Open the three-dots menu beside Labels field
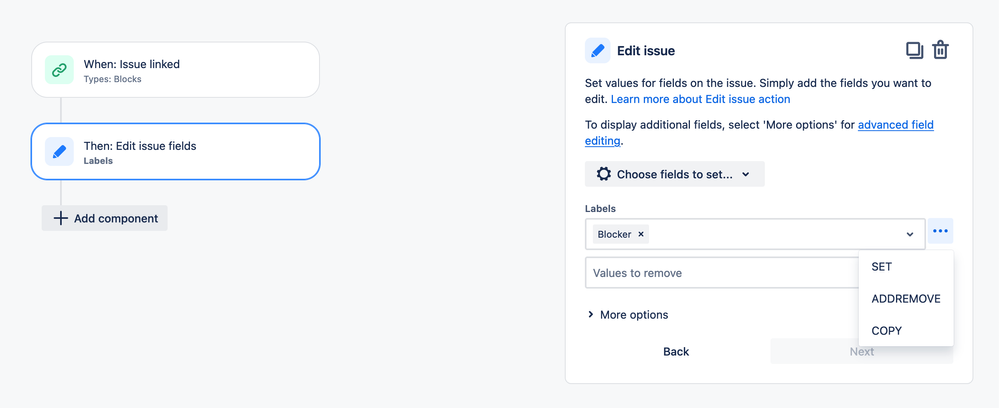The height and width of the screenshot is (408, 999). (940, 231)
